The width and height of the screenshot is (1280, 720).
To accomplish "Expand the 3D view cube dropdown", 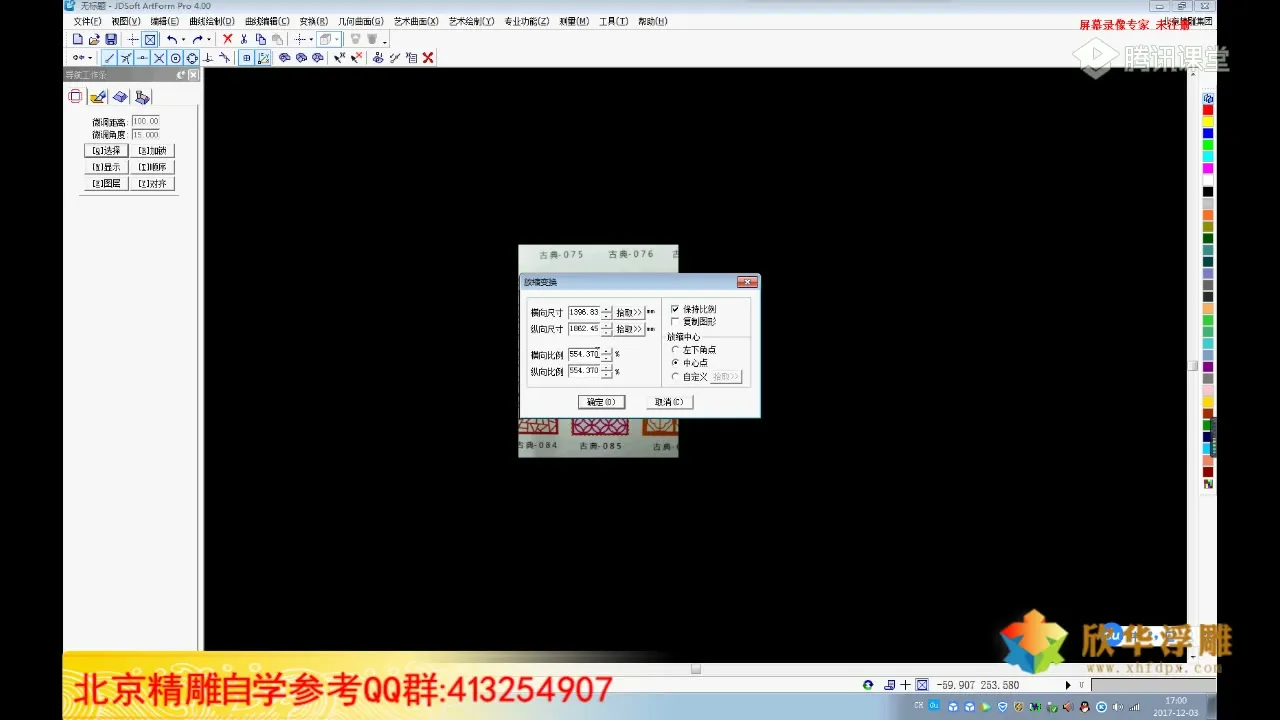I will [x=337, y=40].
